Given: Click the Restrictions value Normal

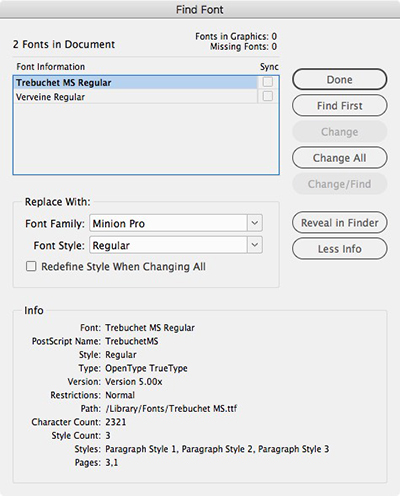Looking at the screenshot, I should tap(120, 395).
